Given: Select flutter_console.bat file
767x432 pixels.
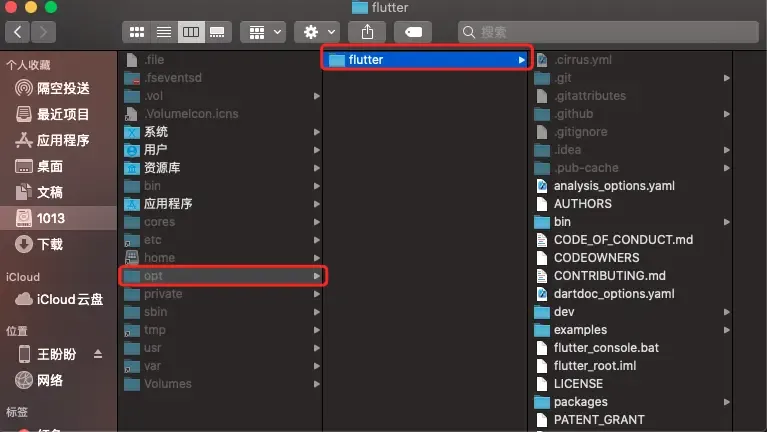Looking at the screenshot, I should [631, 348].
